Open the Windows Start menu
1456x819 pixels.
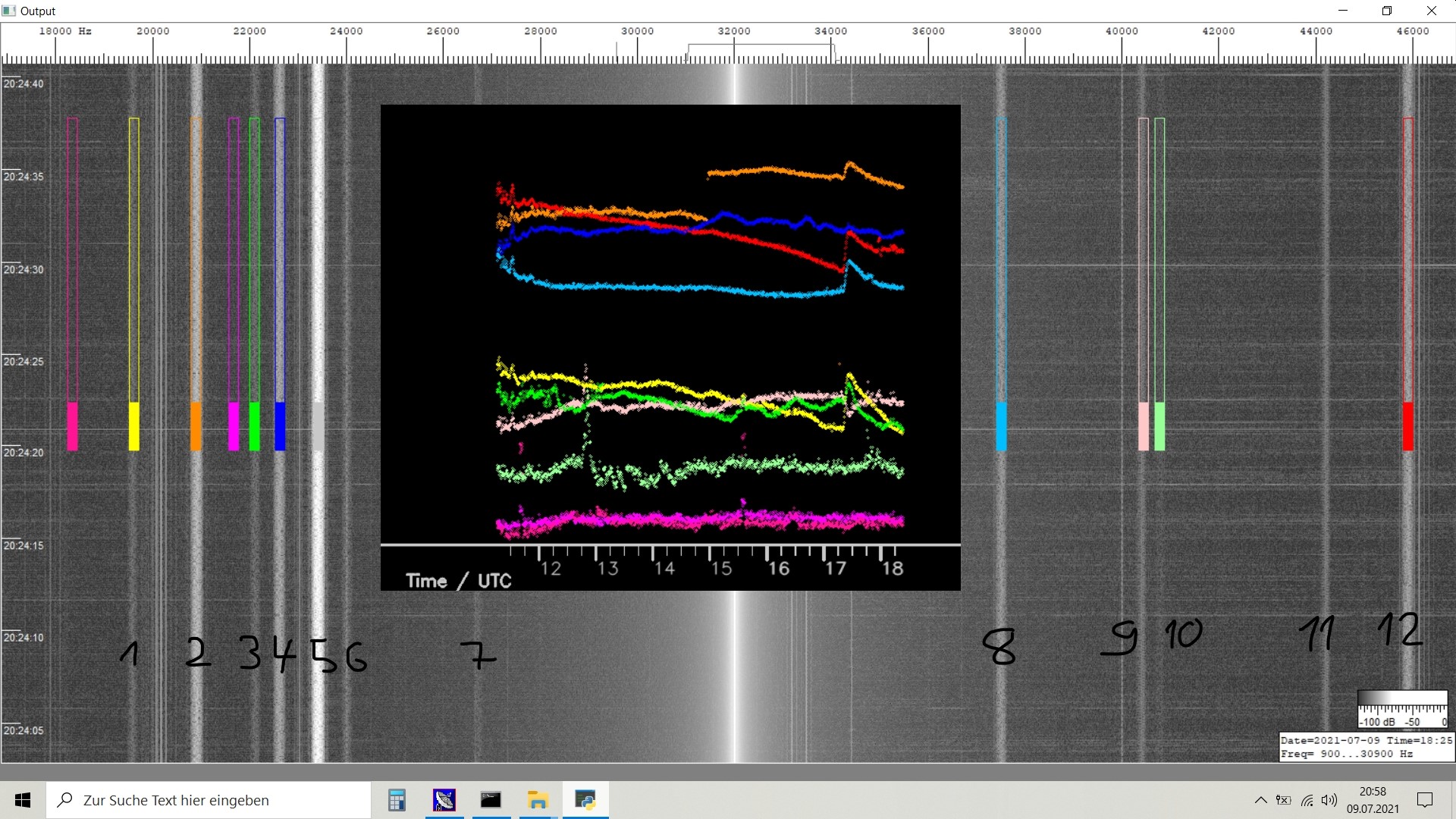click(23, 800)
